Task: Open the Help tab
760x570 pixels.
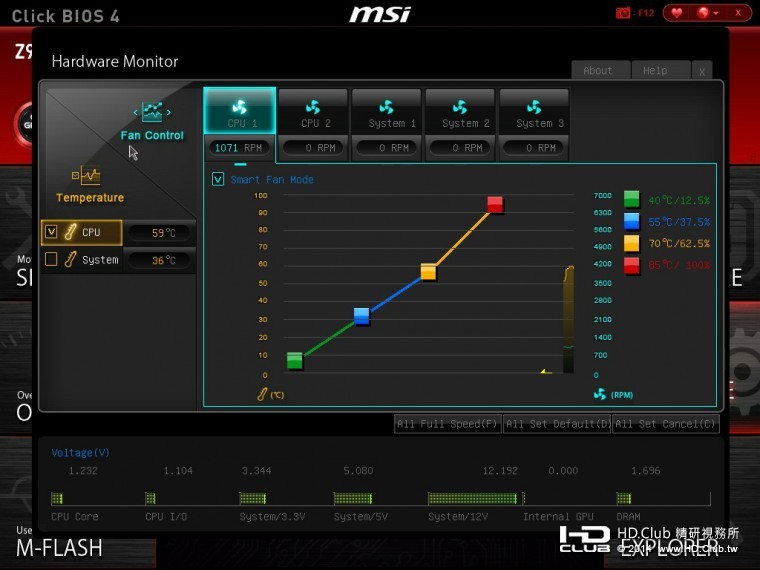Action: point(661,70)
